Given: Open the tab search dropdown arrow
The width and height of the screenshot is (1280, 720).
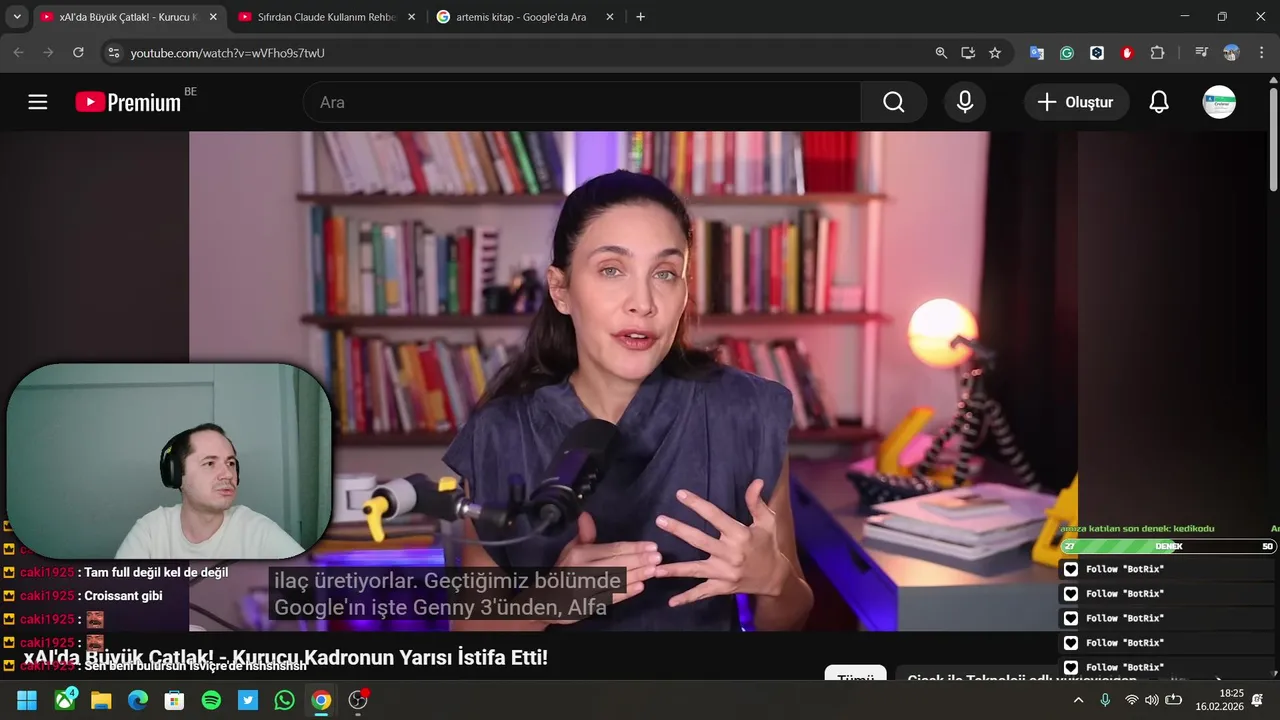Looking at the screenshot, I should pos(17,17).
